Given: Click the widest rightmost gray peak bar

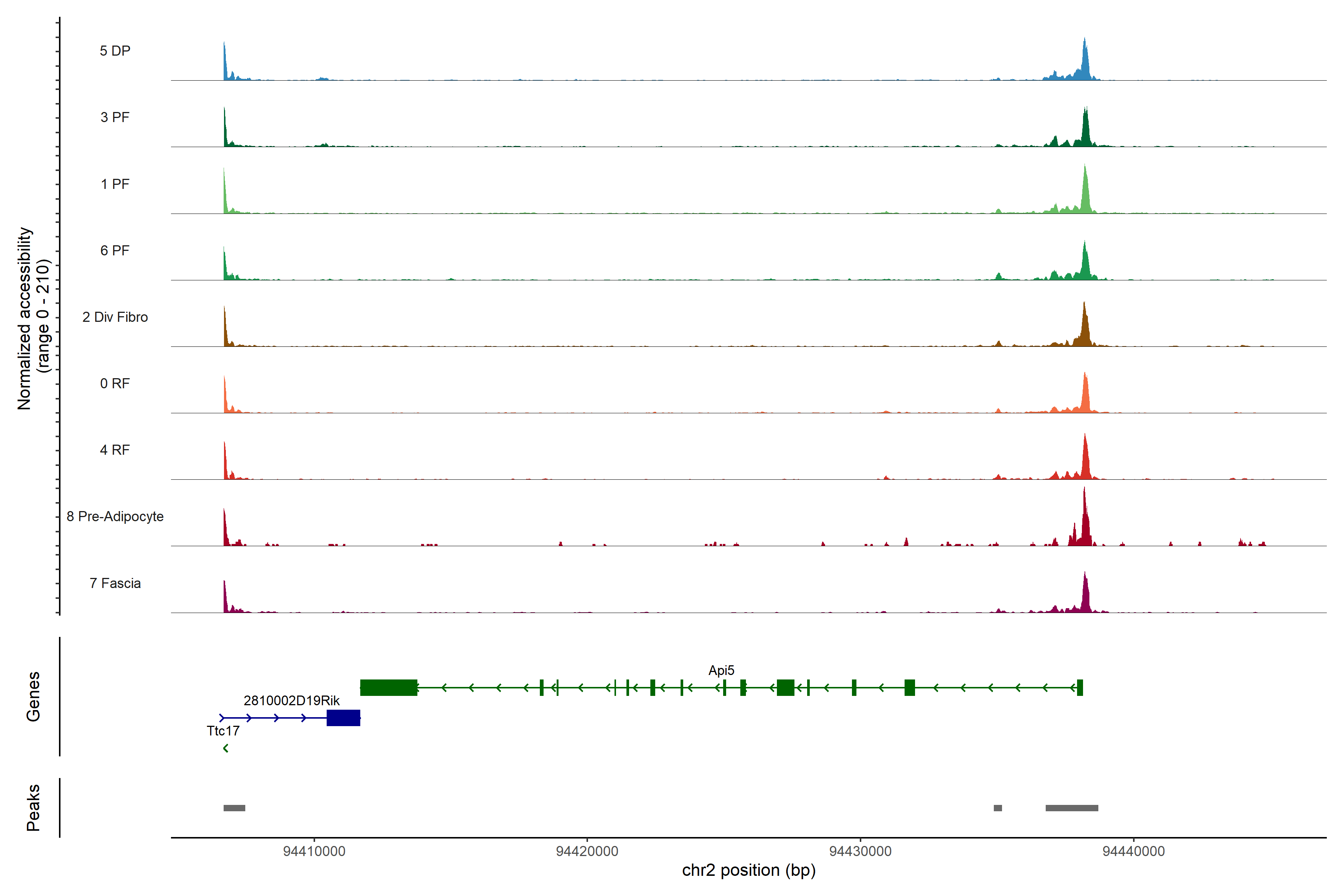Looking at the screenshot, I should click(1071, 808).
